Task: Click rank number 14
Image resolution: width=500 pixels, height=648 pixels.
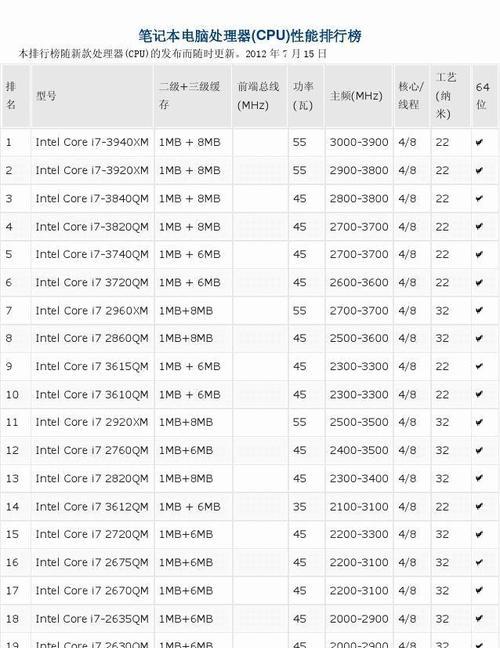Action: coord(12,507)
